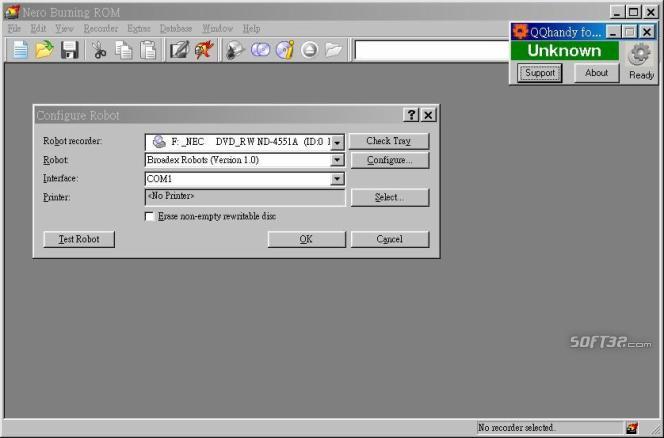The width and height of the screenshot is (664, 438).
Task: Expand the Robot model dropdown arrow
Action: (337, 160)
